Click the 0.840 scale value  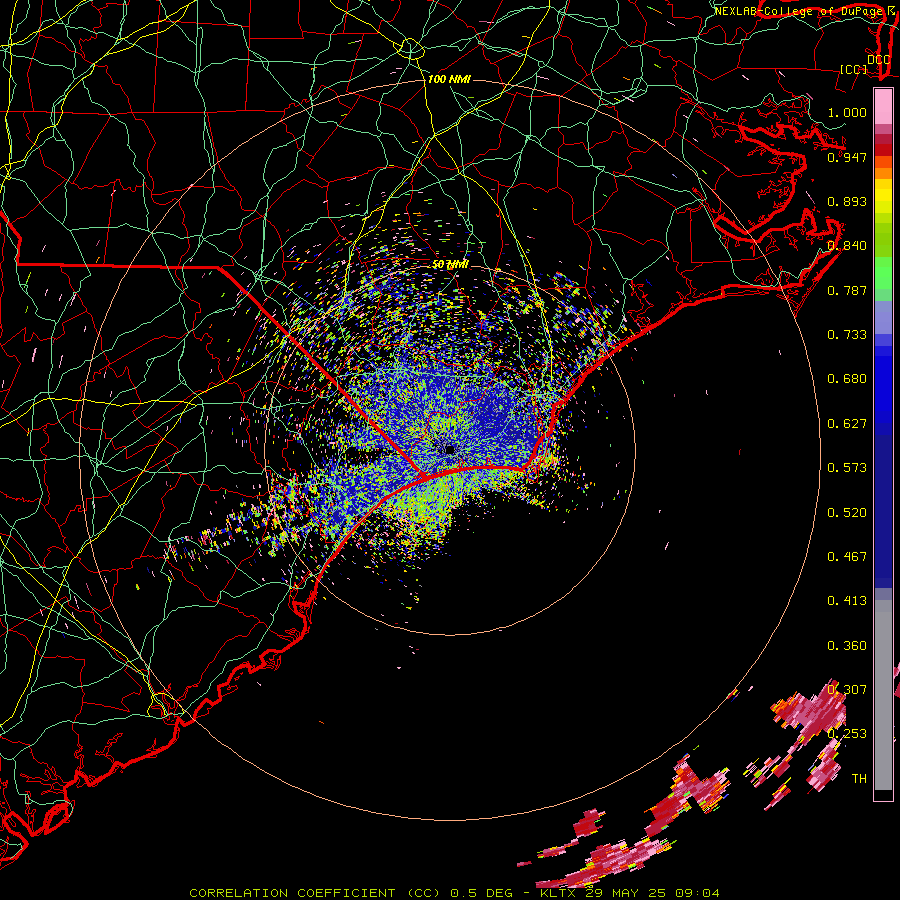point(847,246)
